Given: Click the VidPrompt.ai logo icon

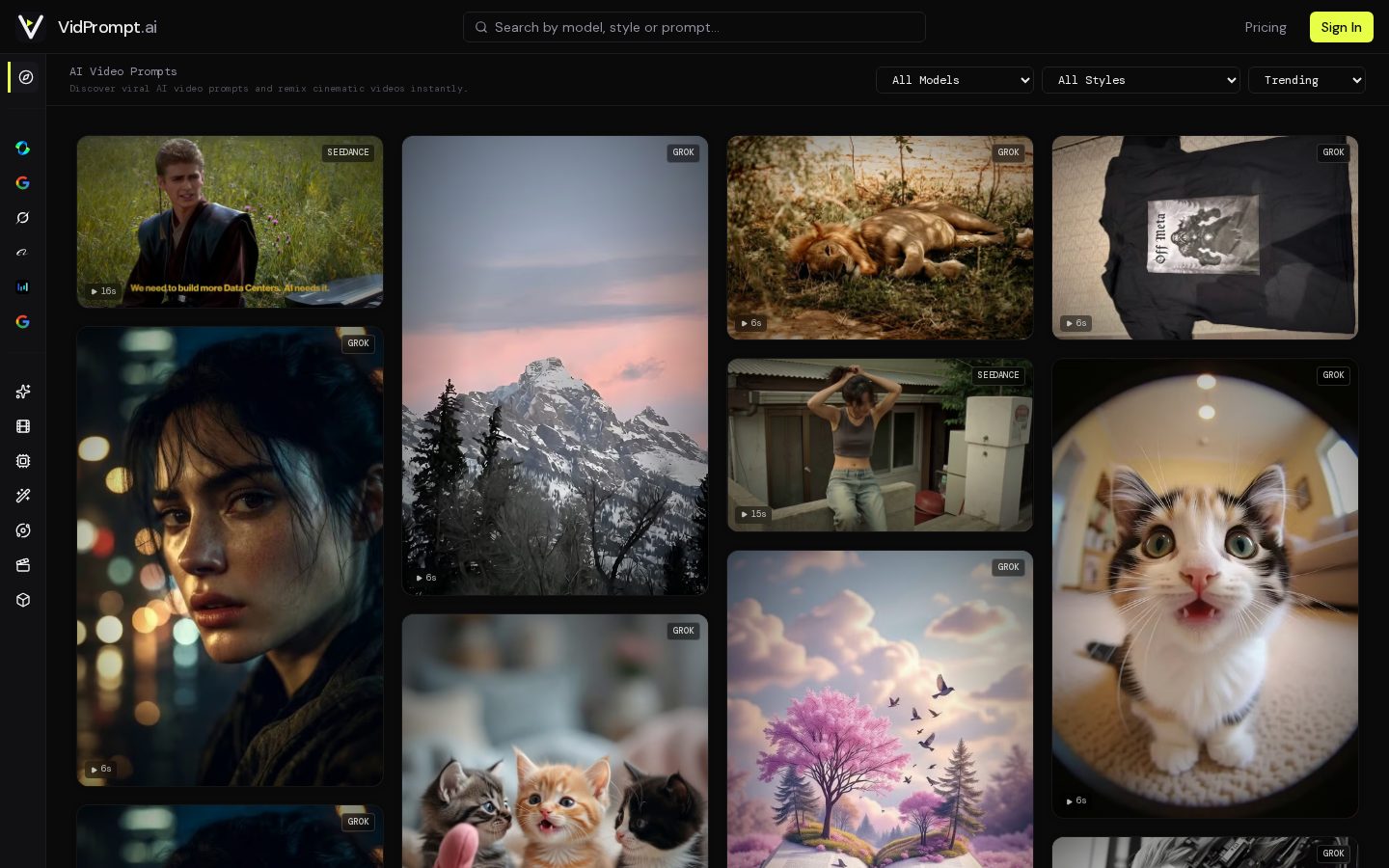Looking at the screenshot, I should click(31, 27).
